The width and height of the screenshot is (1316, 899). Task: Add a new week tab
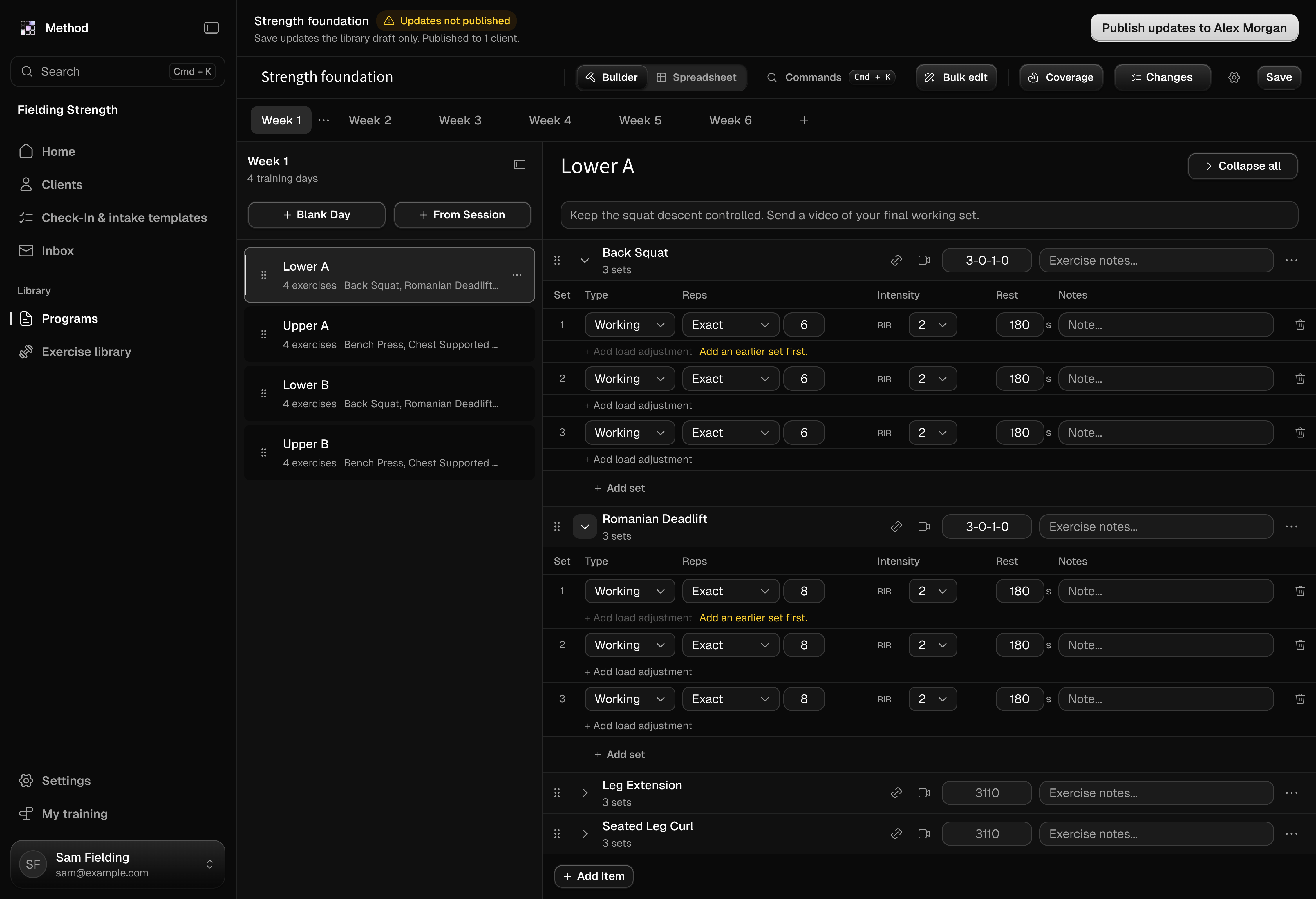pos(804,120)
